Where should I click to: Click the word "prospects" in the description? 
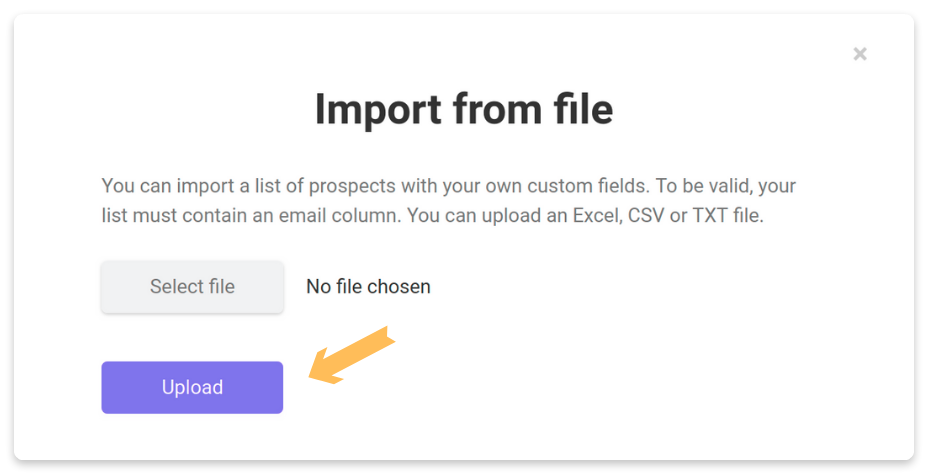352,186
